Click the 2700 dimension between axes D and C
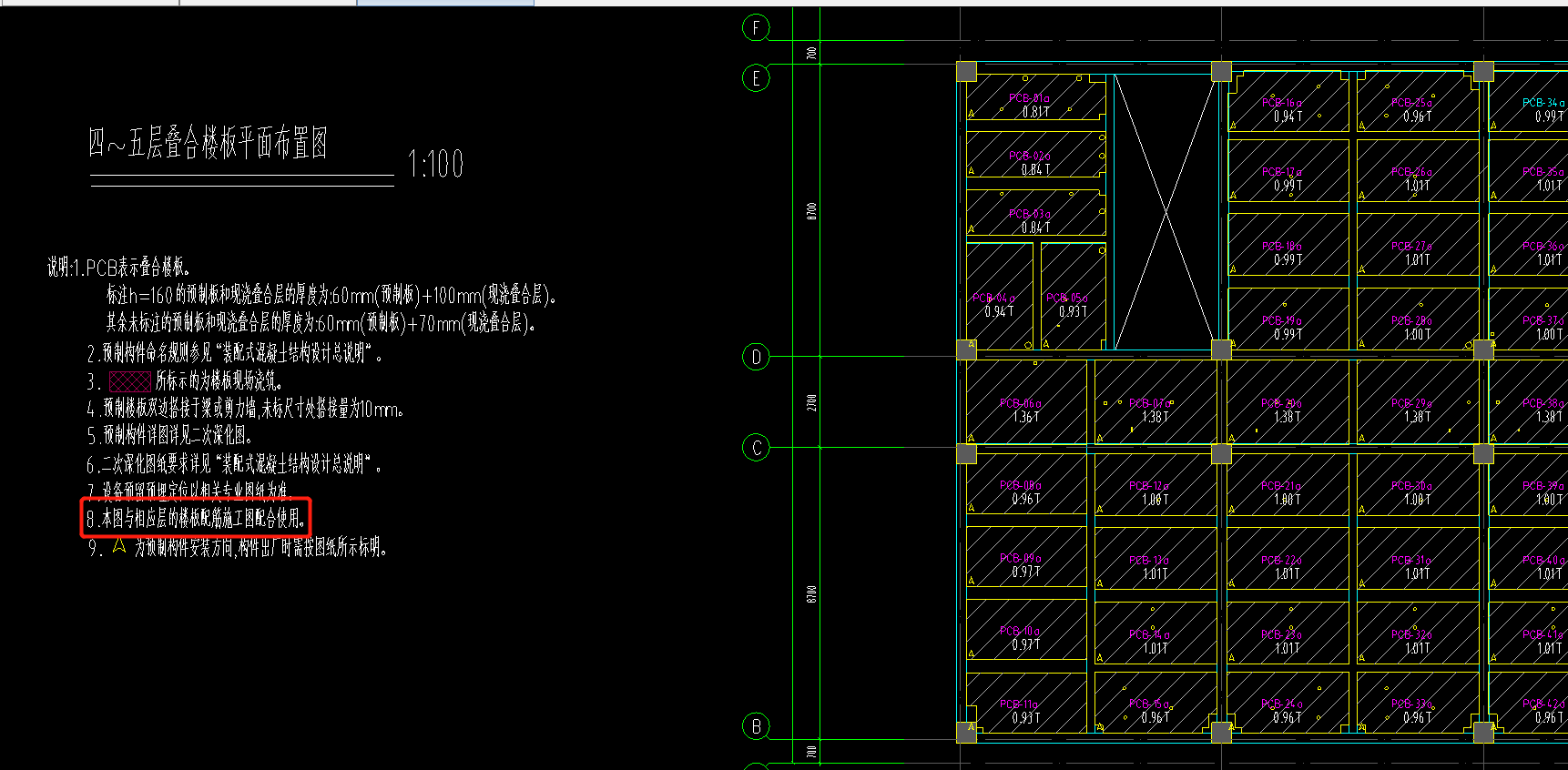The image size is (1568, 770). (811, 401)
